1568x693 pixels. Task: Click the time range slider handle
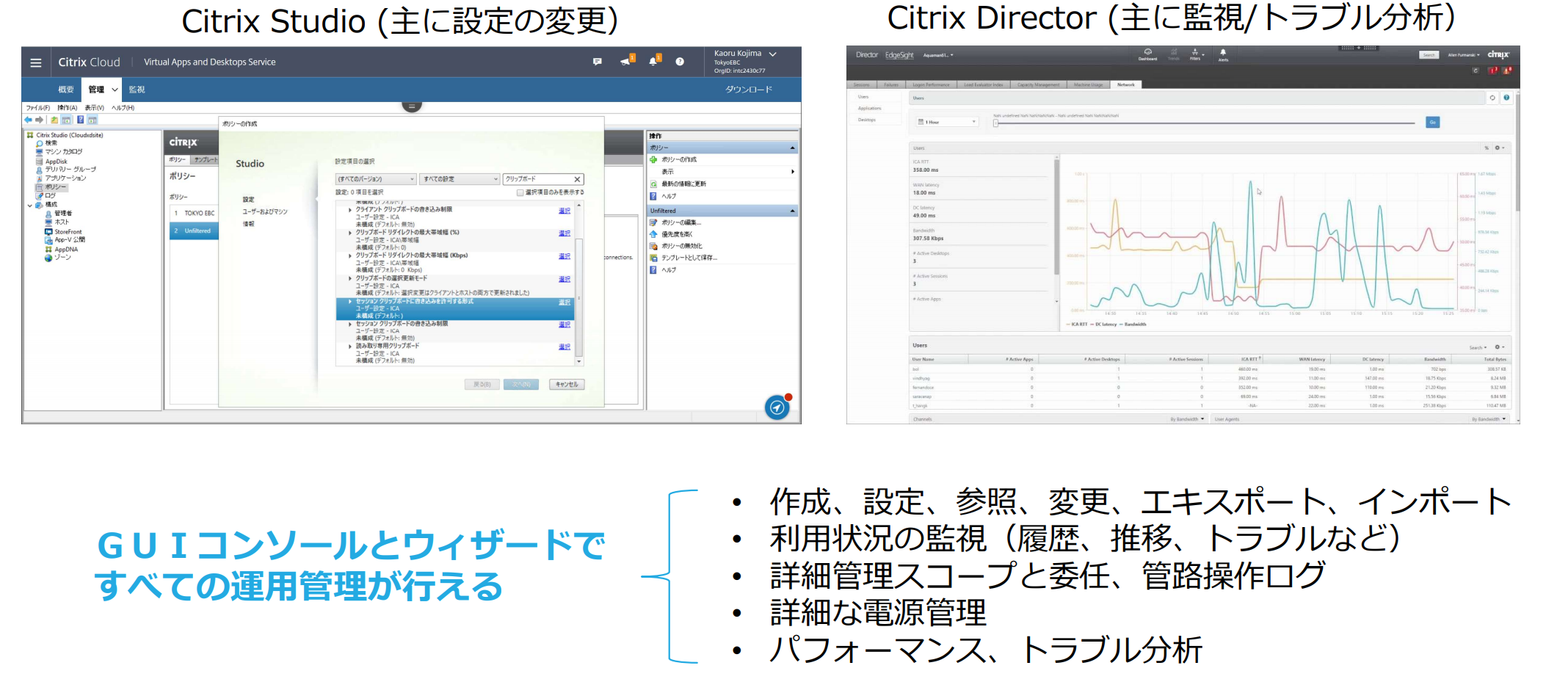tap(995, 123)
